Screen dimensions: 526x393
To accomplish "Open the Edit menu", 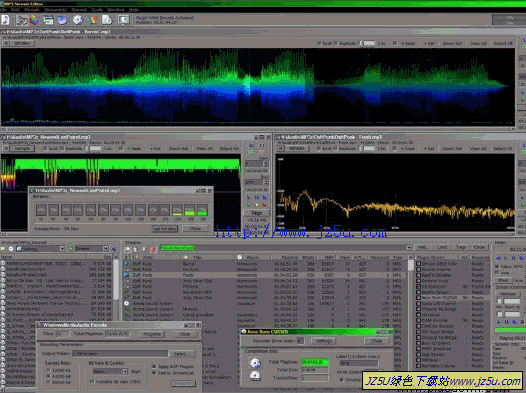I will pyautogui.click(x=15, y=10).
